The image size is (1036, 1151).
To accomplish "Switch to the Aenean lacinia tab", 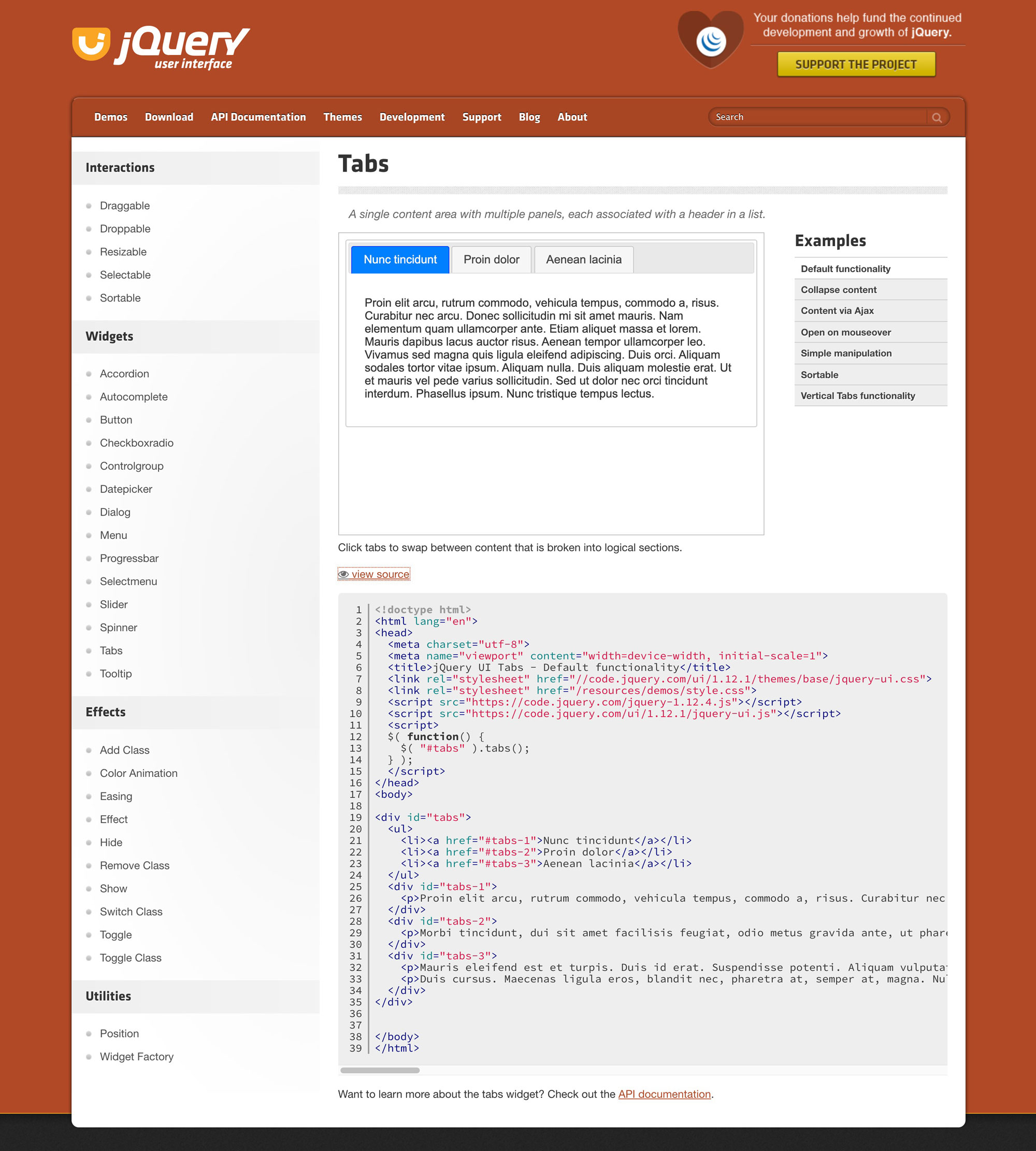I will (x=583, y=260).
